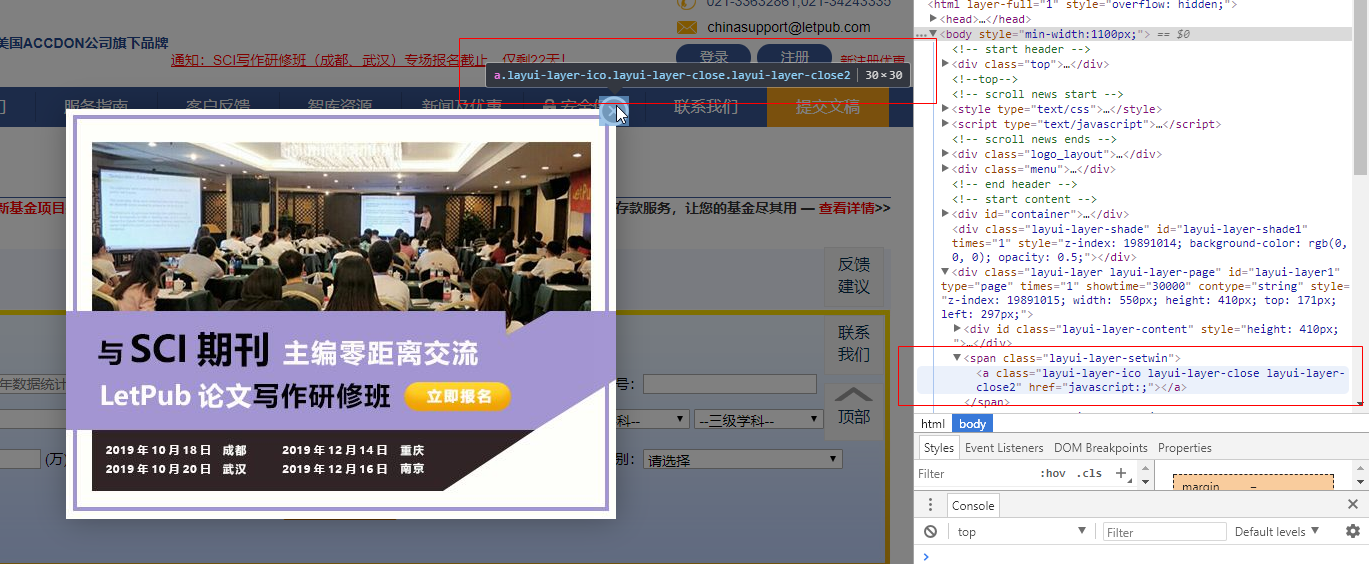Select the Console drawer tab
Viewport: 1369px width, 564px height.
[973, 506]
